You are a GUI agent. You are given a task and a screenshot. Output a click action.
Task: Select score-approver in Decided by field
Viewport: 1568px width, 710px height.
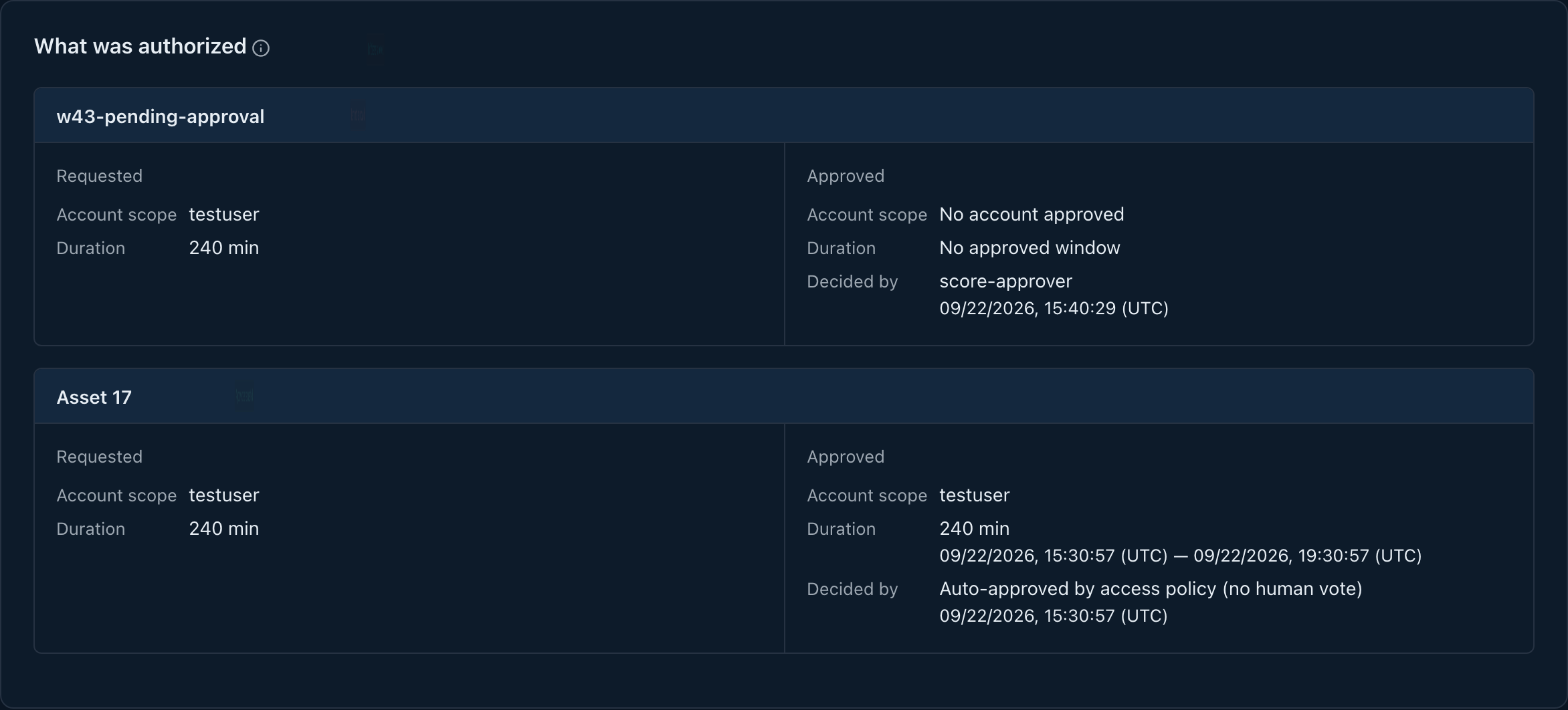click(1005, 281)
